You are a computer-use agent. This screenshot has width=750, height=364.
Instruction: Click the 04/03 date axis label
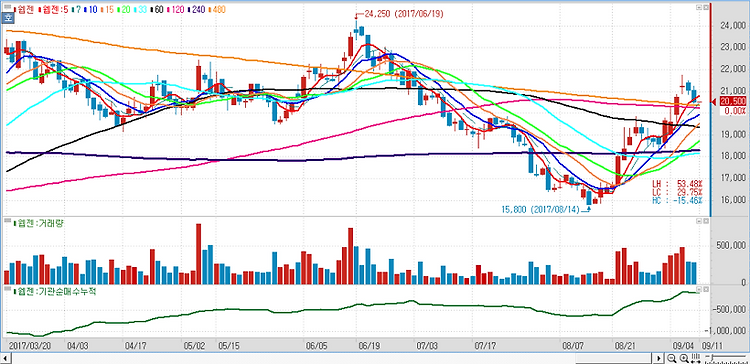point(78,345)
